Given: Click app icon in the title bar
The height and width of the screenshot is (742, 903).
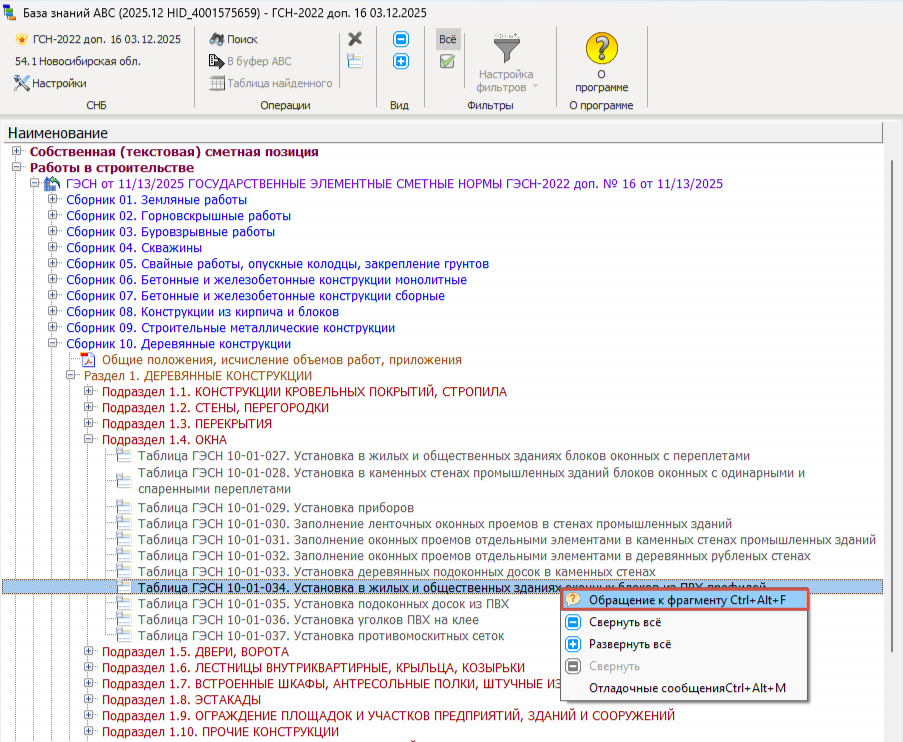Looking at the screenshot, I should pyautogui.click(x=9, y=12).
